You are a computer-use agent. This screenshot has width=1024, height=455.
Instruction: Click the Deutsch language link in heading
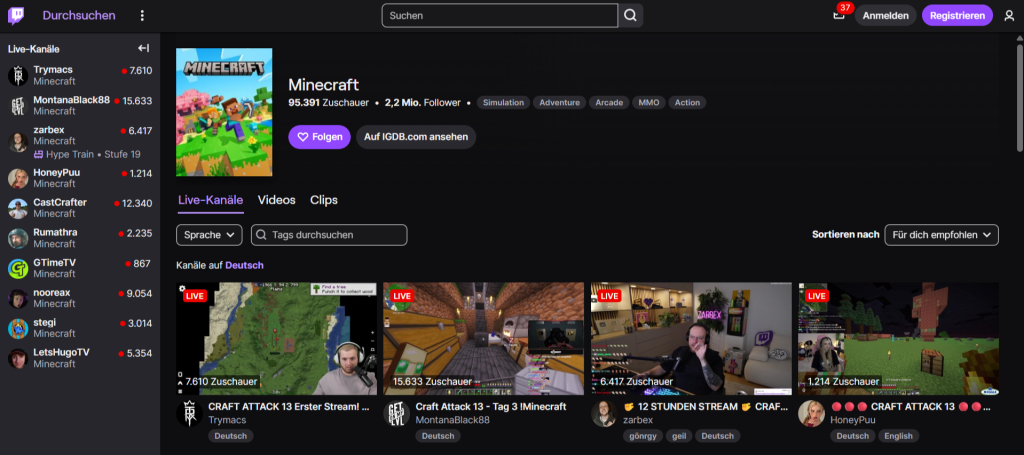tap(244, 266)
